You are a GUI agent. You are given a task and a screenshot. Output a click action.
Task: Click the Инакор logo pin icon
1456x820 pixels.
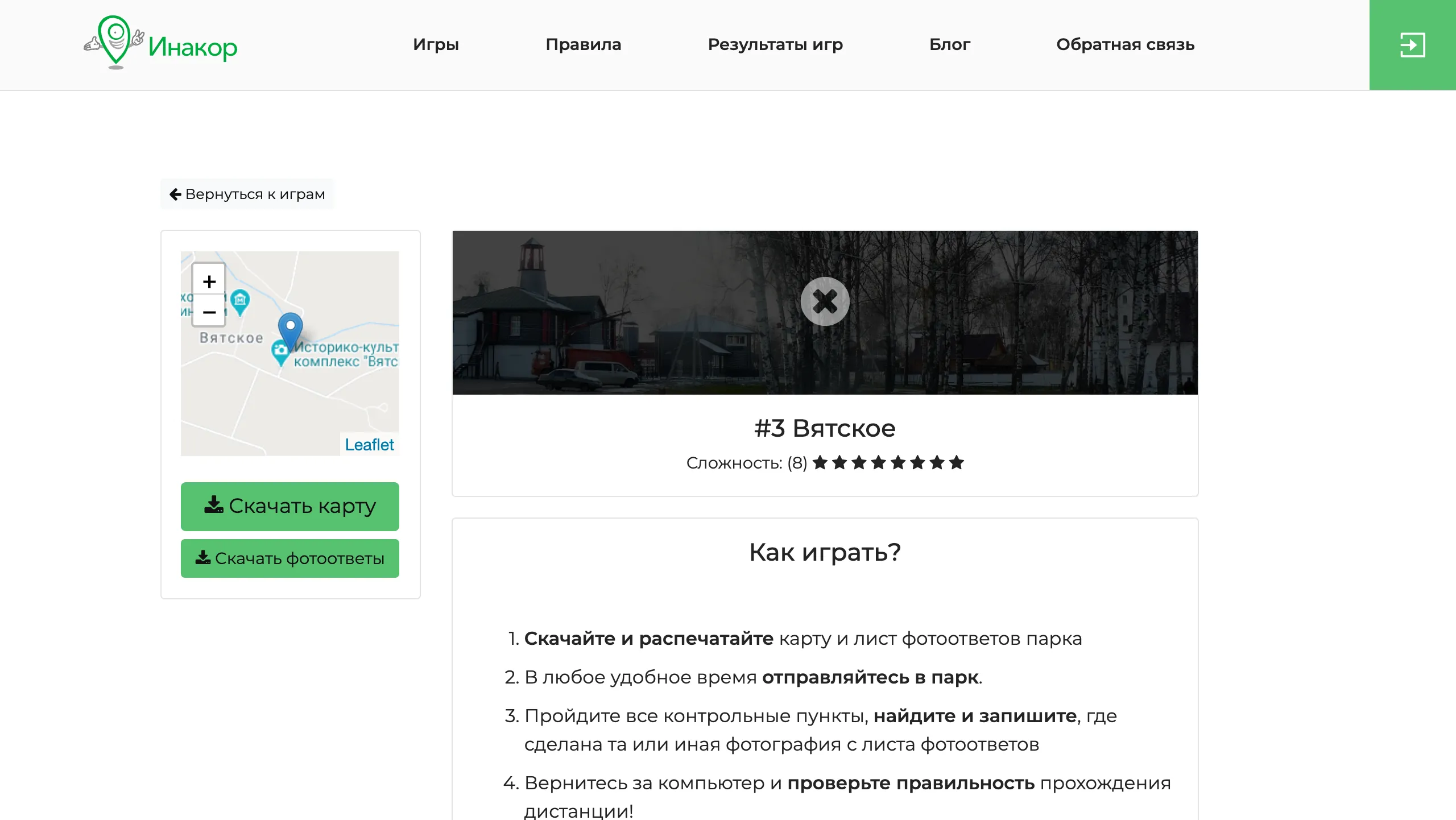[x=114, y=40]
